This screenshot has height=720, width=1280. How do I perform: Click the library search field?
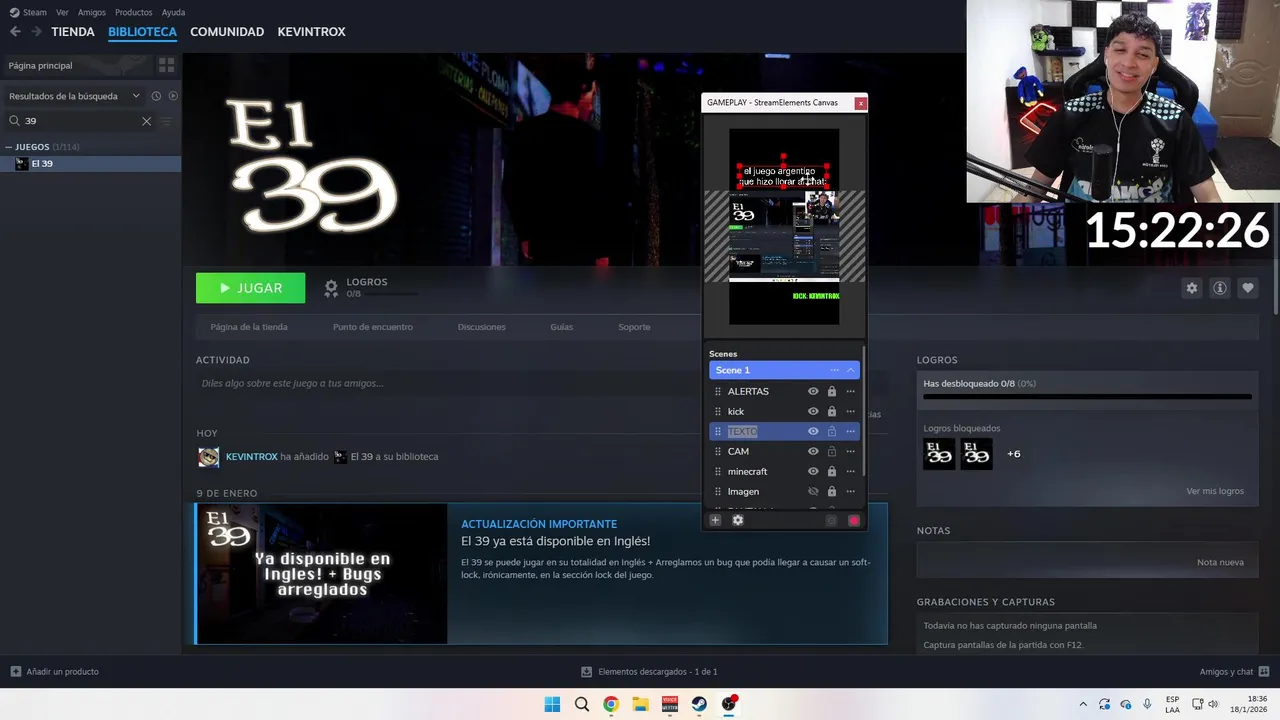pyautogui.click(x=80, y=121)
